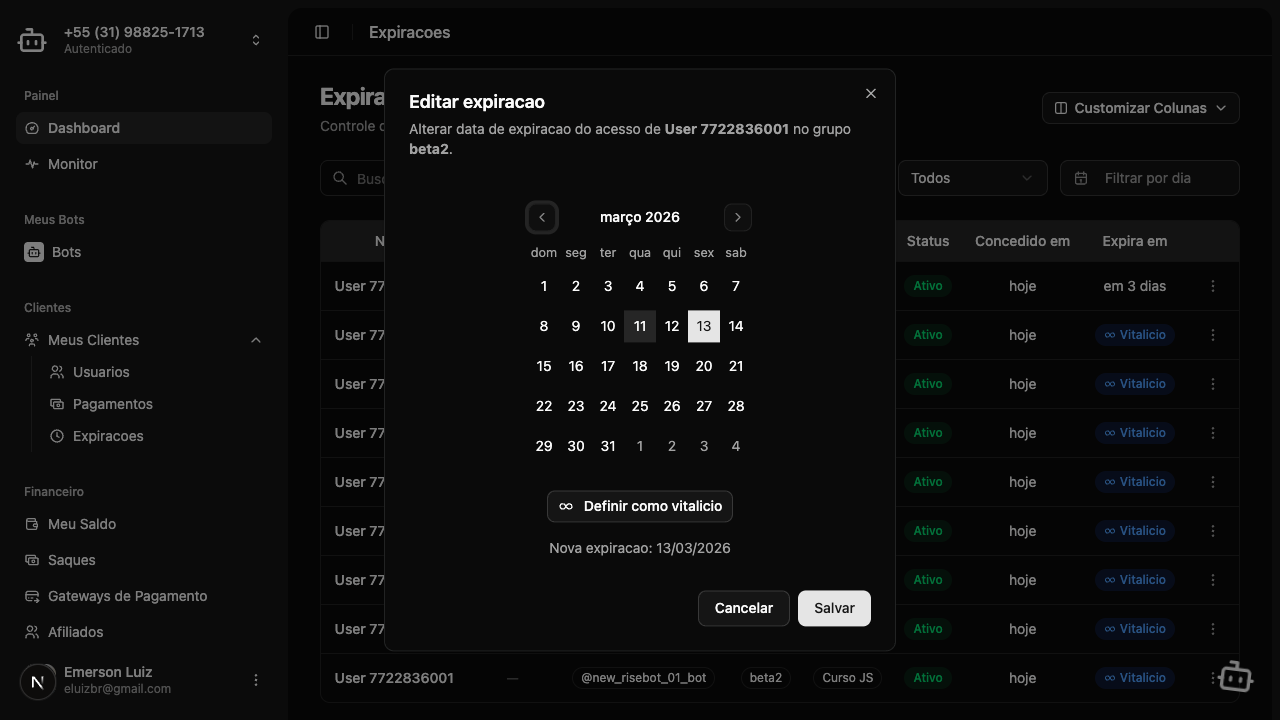The height and width of the screenshot is (720, 1280).
Task: Toggle the sidebar panel icon
Action: (x=322, y=32)
